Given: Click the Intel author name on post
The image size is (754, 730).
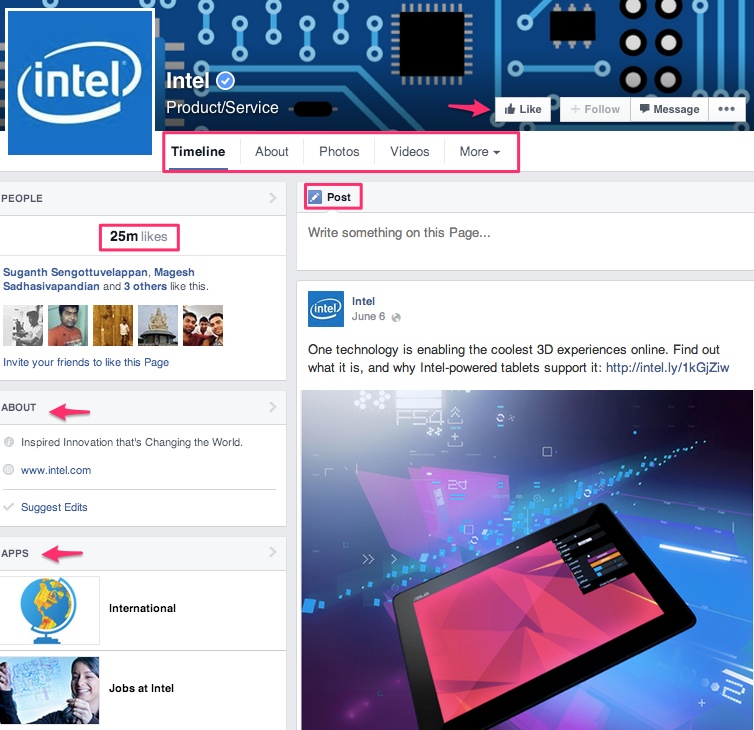Looking at the screenshot, I should click(363, 302).
